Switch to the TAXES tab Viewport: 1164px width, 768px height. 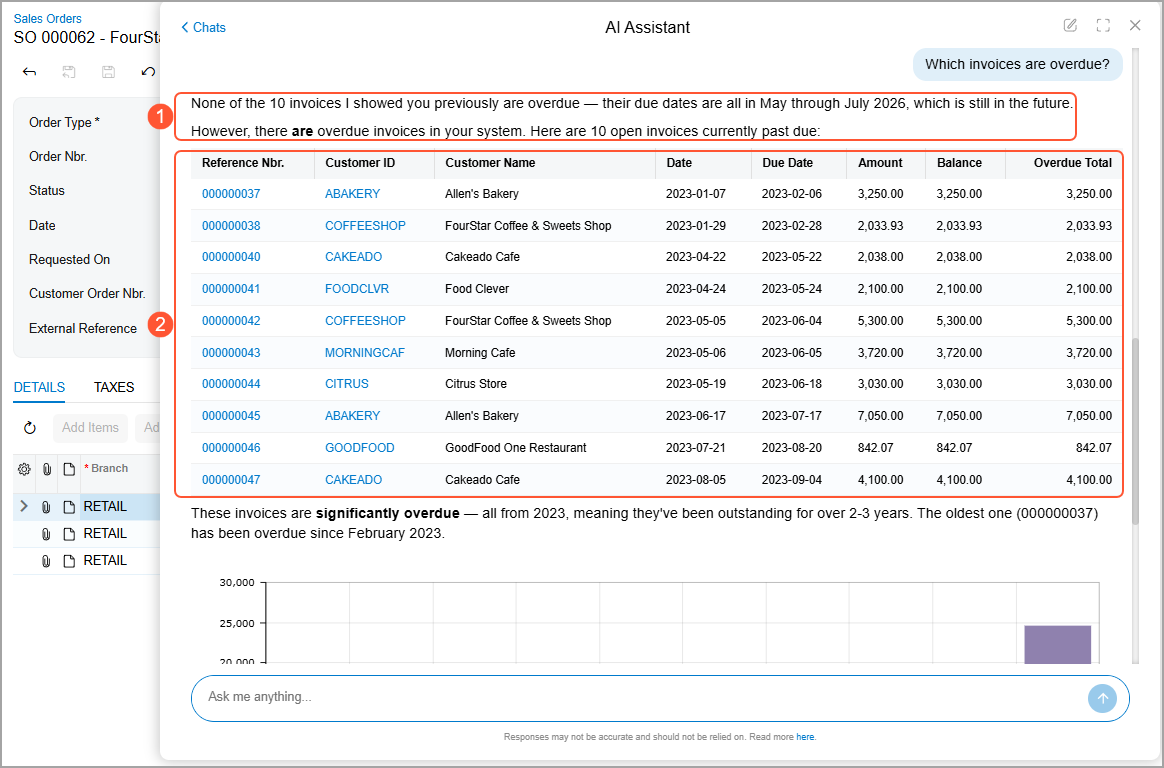coord(114,387)
